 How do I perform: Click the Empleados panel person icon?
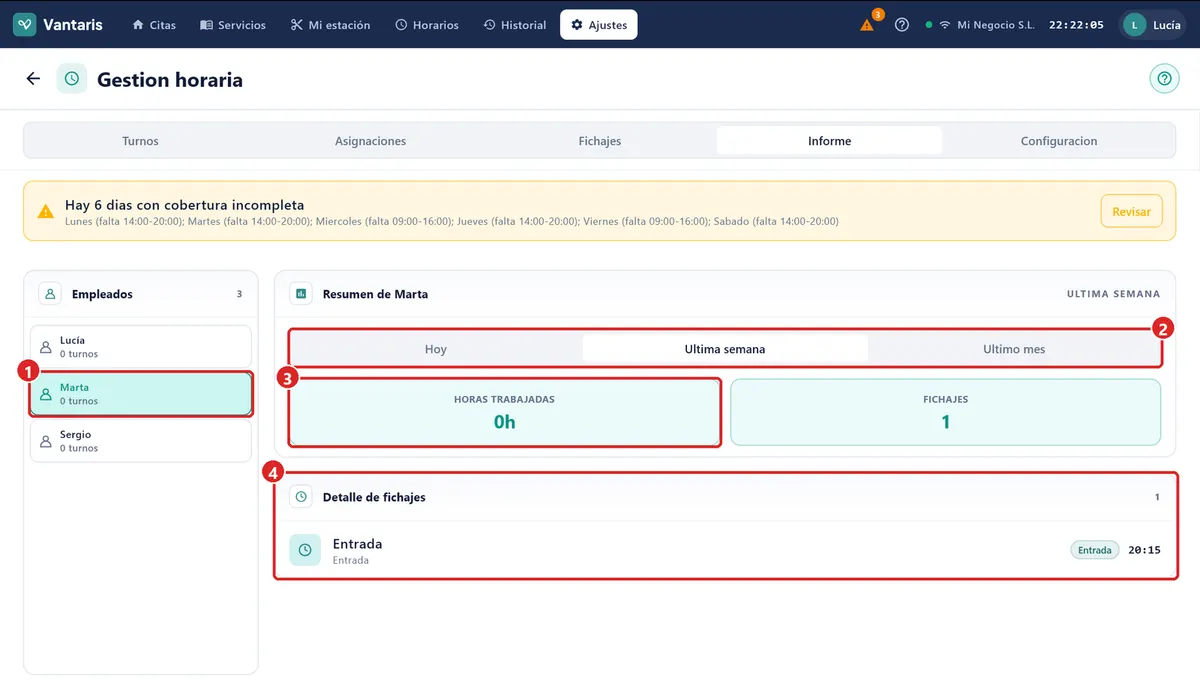[50, 294]
